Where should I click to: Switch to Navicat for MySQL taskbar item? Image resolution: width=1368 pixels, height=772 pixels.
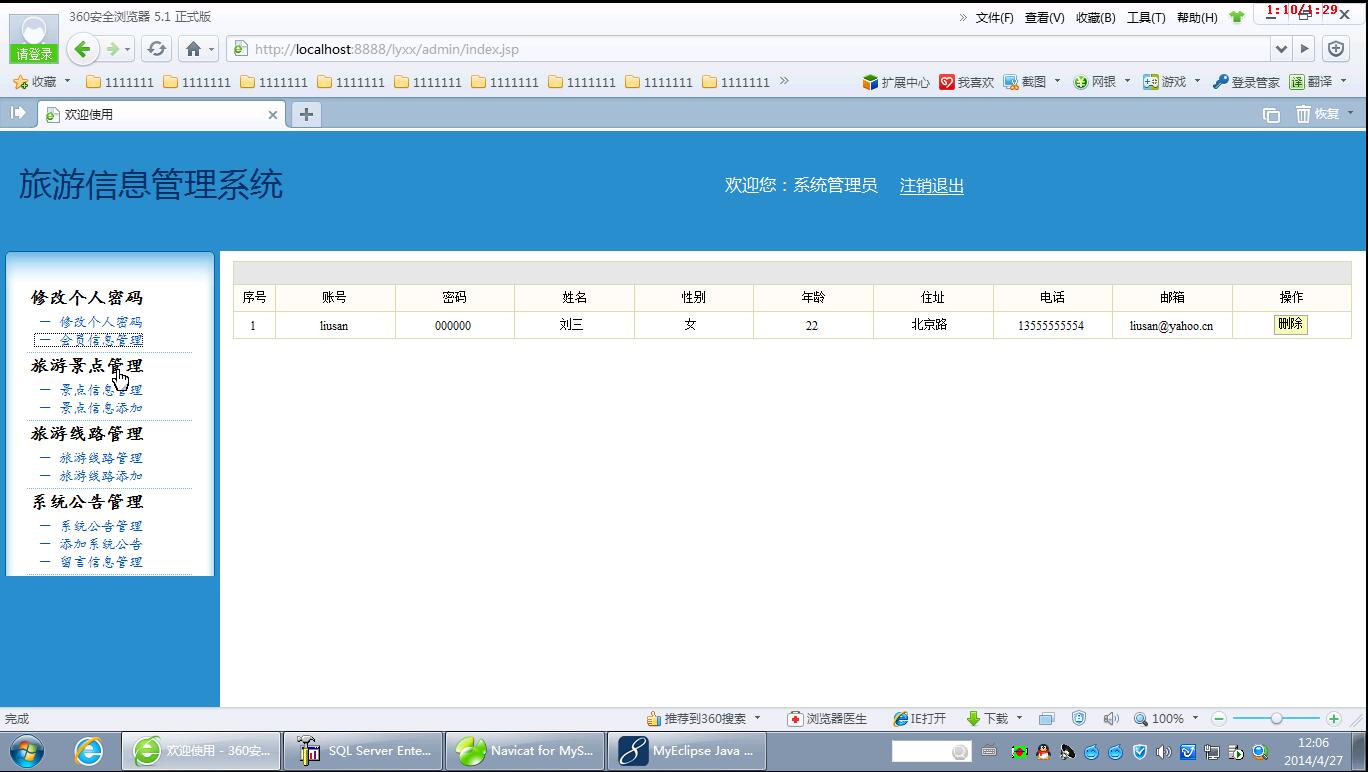(524, 750)
